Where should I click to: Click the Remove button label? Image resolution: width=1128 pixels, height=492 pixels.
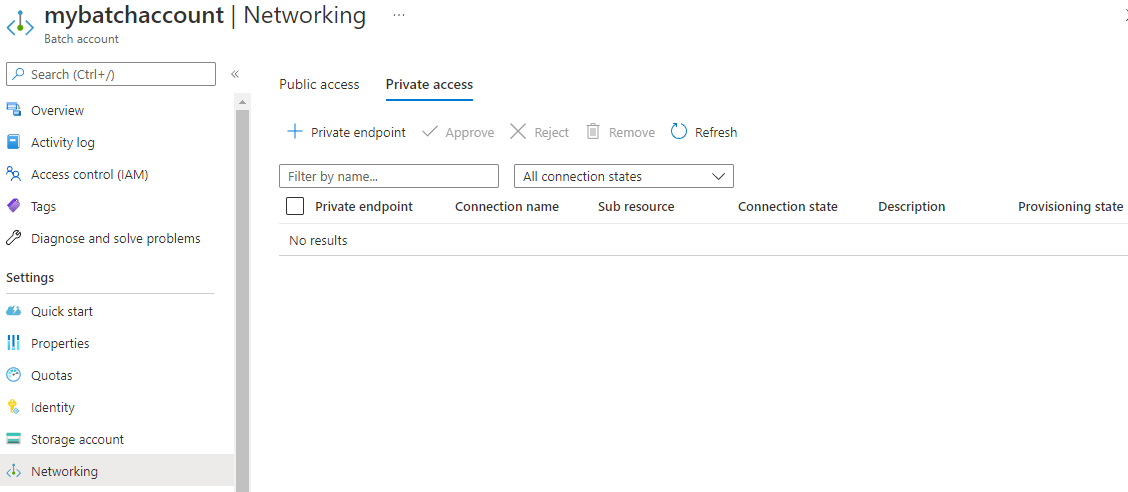coord(632,132)
